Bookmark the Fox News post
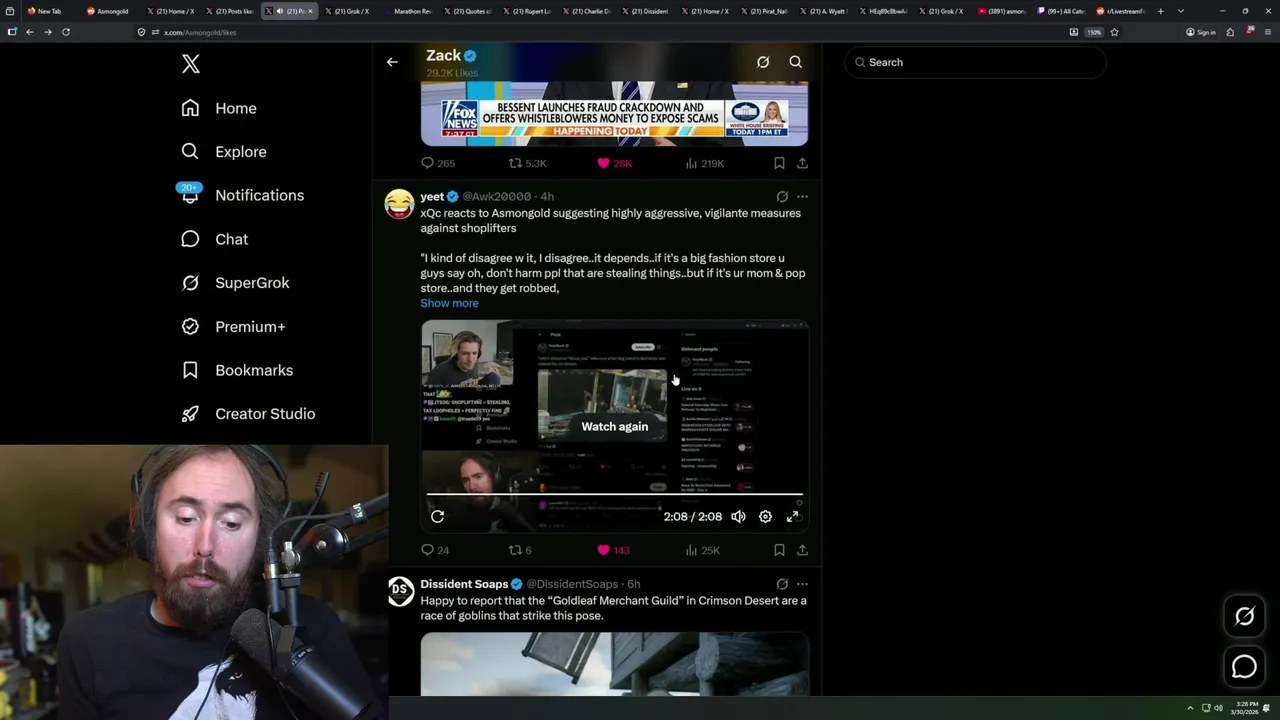The image size is (1280, 720). pyautogui.click(x=779, y=163)
